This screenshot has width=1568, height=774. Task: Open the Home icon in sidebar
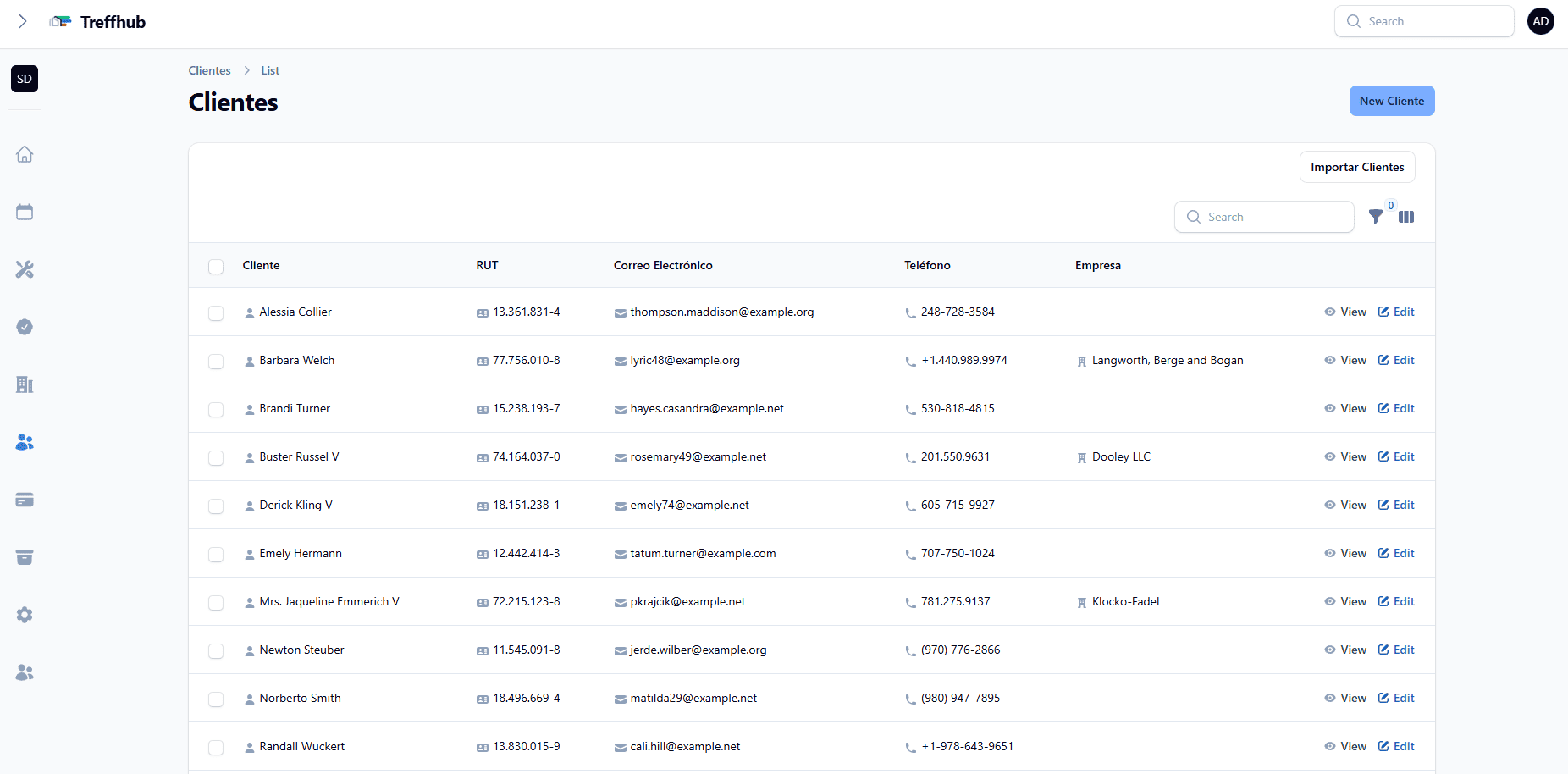pos(25,154)
